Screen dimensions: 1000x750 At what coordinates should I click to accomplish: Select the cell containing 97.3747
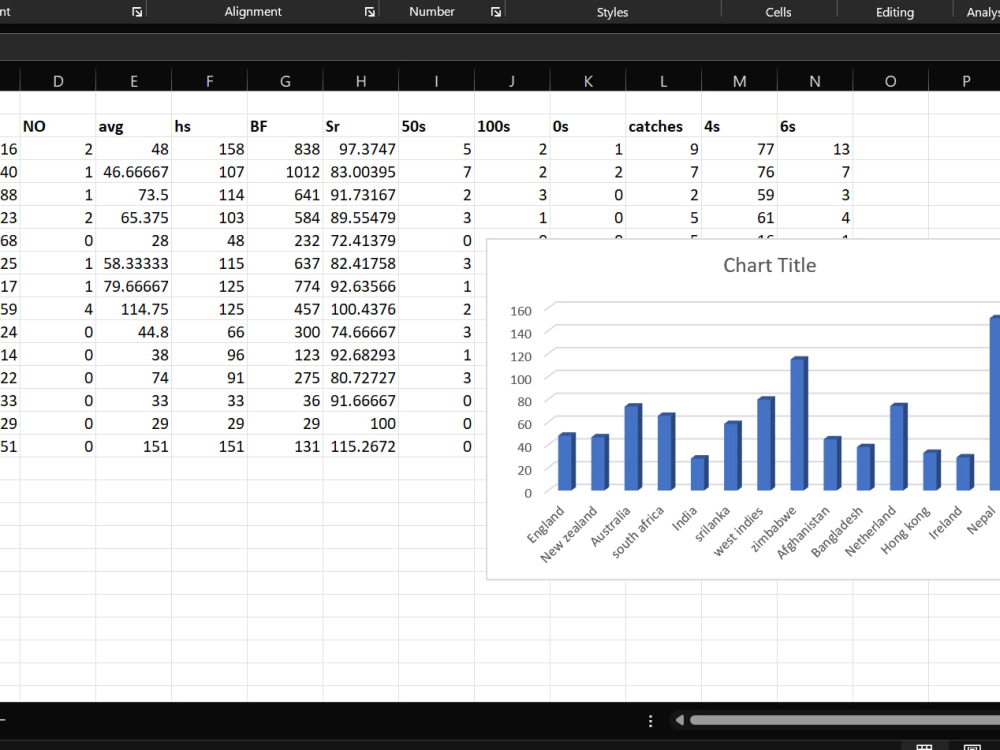click(361, 149)
